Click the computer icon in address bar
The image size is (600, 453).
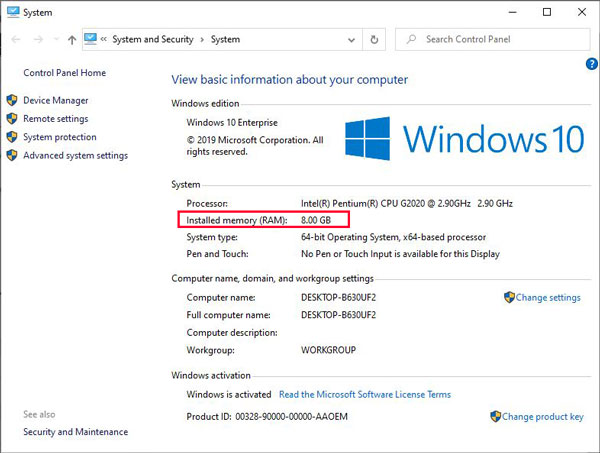(x=91, y=39)
